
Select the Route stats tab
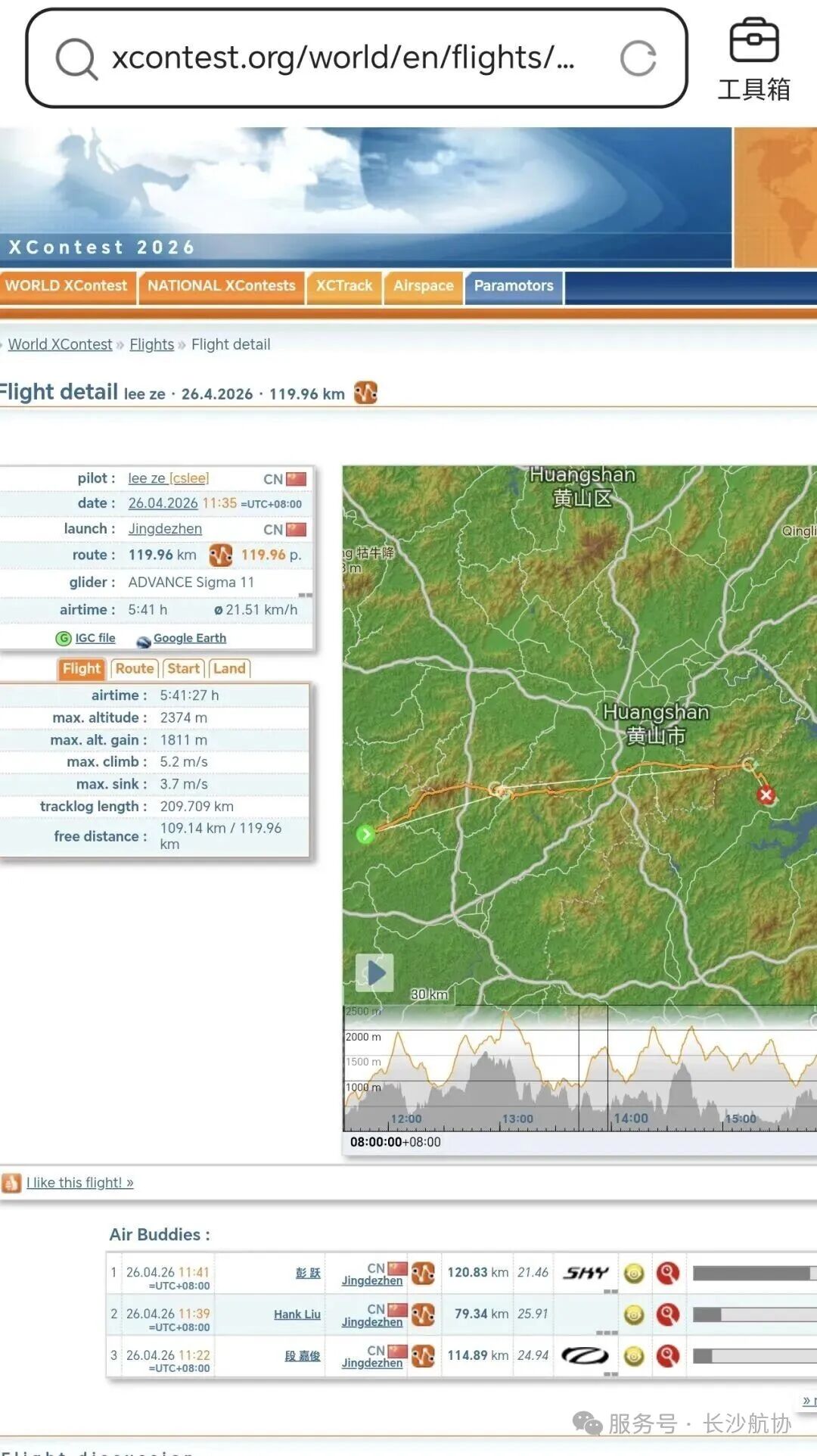[135, 668]
